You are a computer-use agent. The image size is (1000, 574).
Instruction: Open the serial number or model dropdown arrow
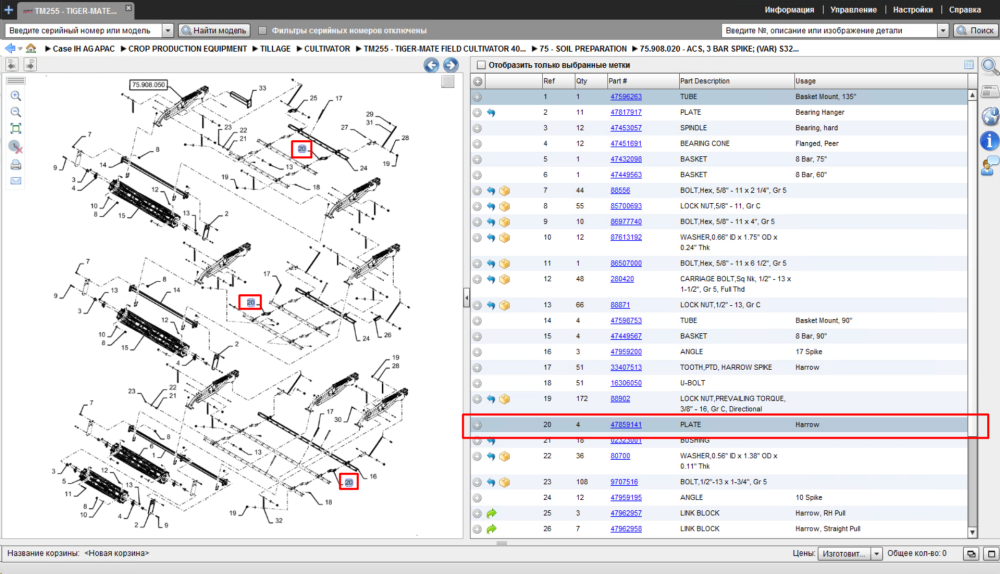pos(168,30)
